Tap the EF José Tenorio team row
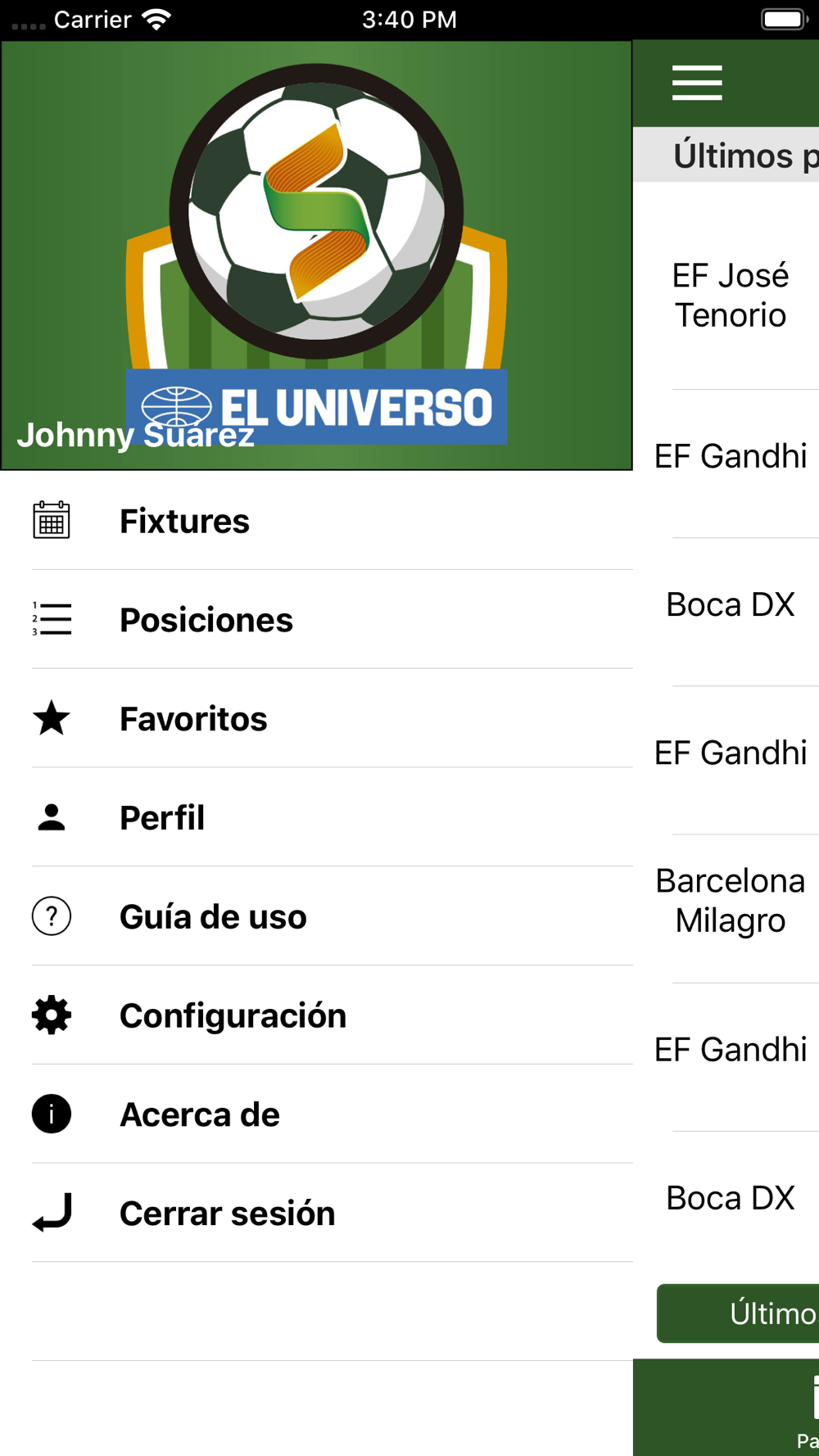The width and height of the screenshot is (819, 1456). pyautogui.click(x=731, y=296)
